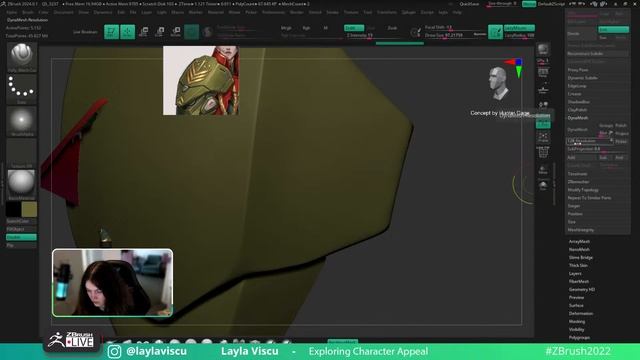Expand the Thick Skin section

pyautogui.click(x=578, y=265)
